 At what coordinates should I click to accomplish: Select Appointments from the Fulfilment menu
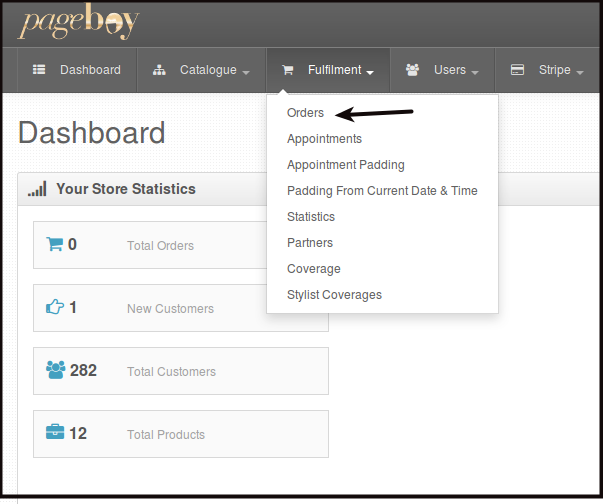click(324, 139)
